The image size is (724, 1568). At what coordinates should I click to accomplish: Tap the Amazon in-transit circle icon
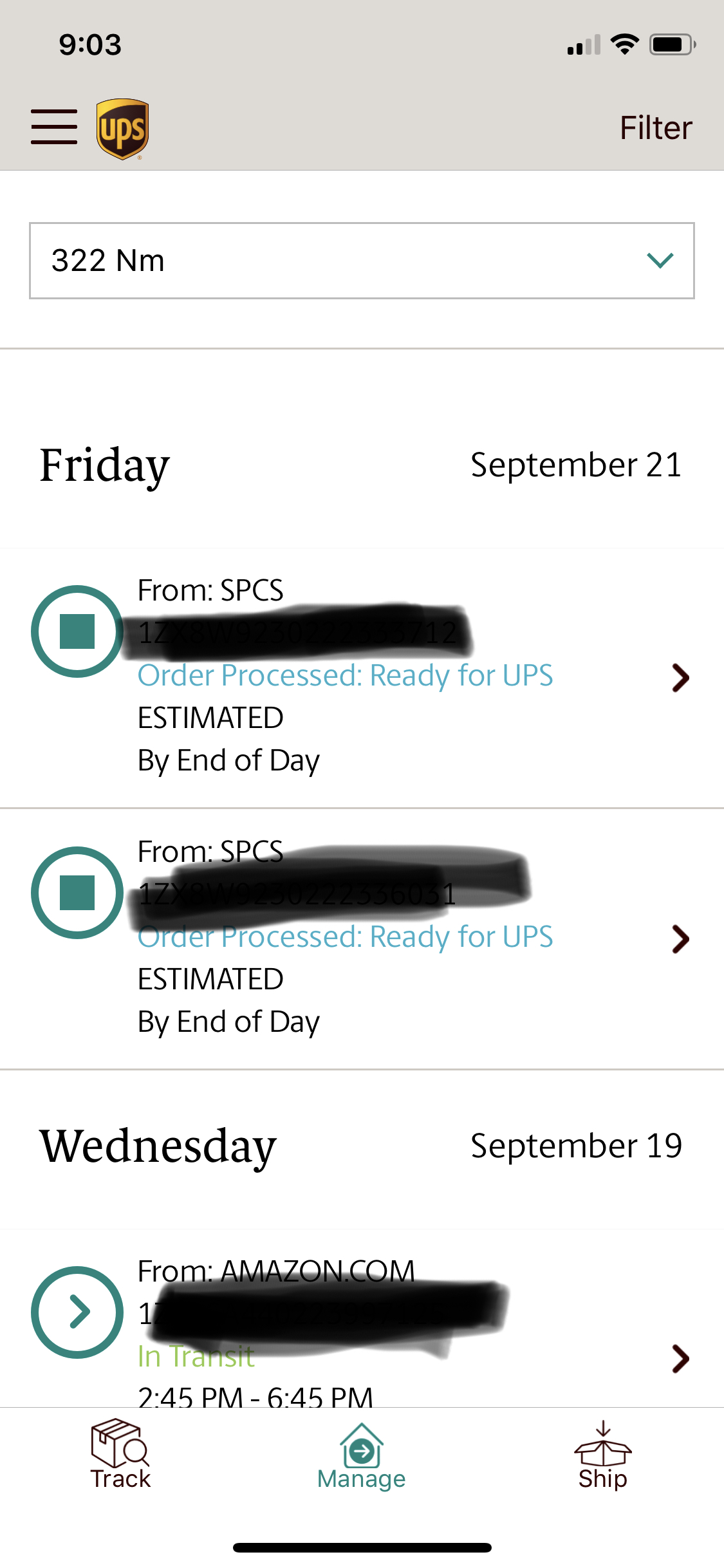pos(77,1312)
